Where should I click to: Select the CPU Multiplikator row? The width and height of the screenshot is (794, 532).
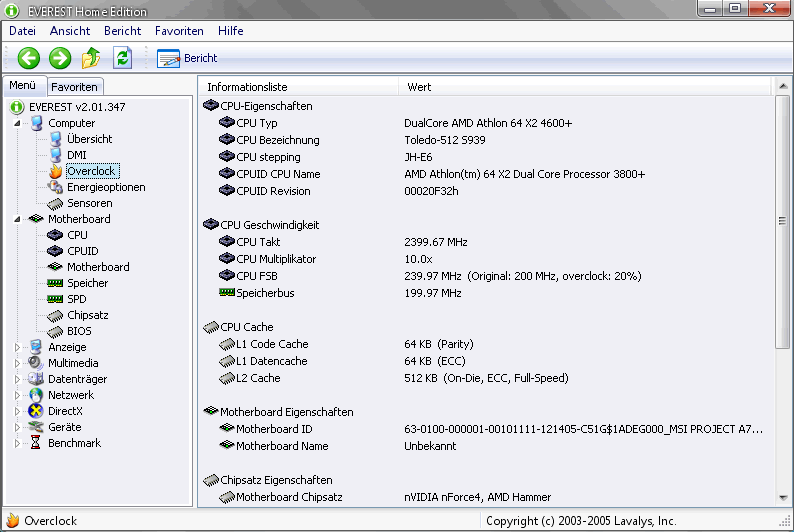coord(486,259)
